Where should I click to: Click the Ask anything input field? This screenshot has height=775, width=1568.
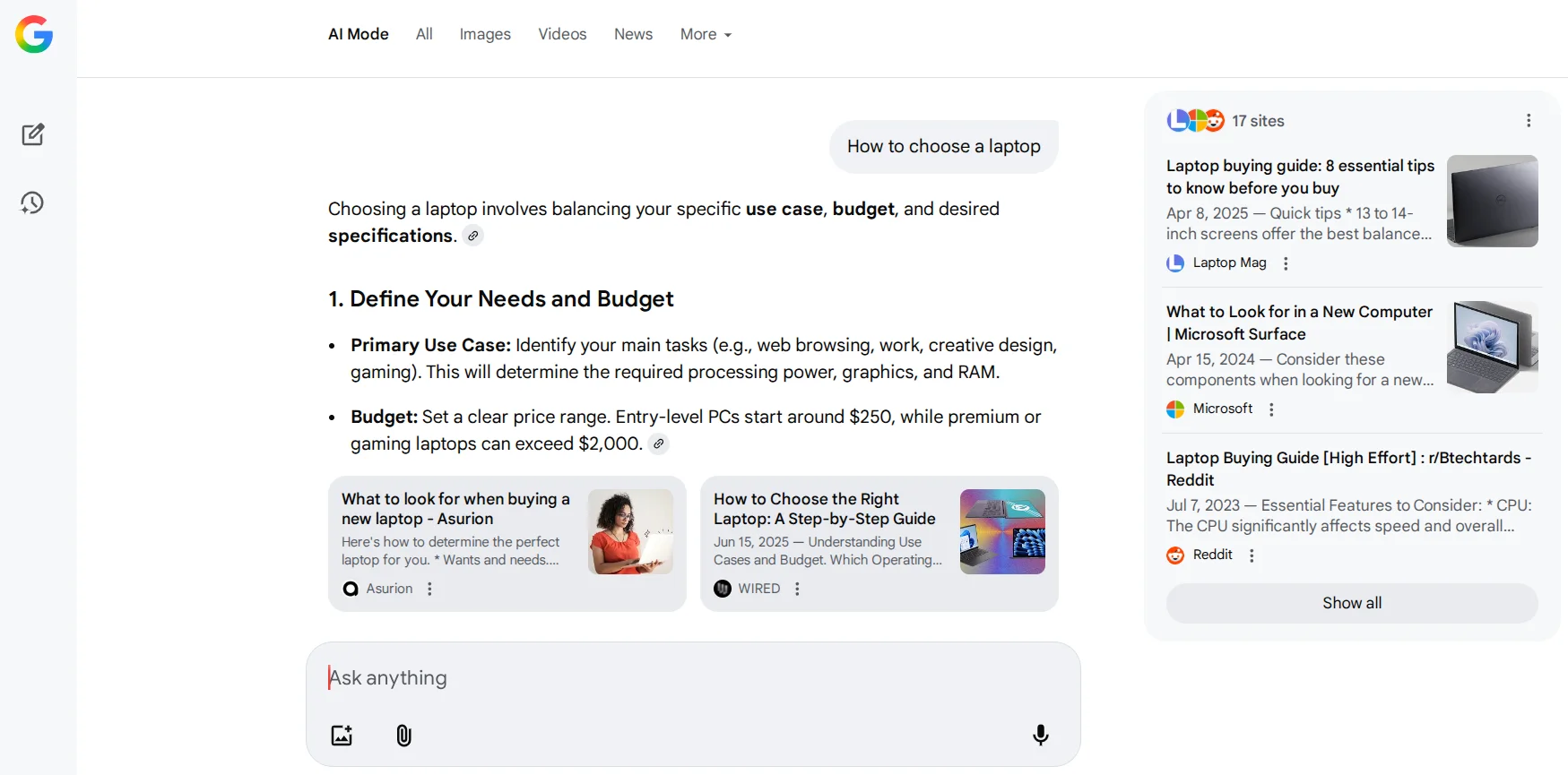(x=693, y=678)
